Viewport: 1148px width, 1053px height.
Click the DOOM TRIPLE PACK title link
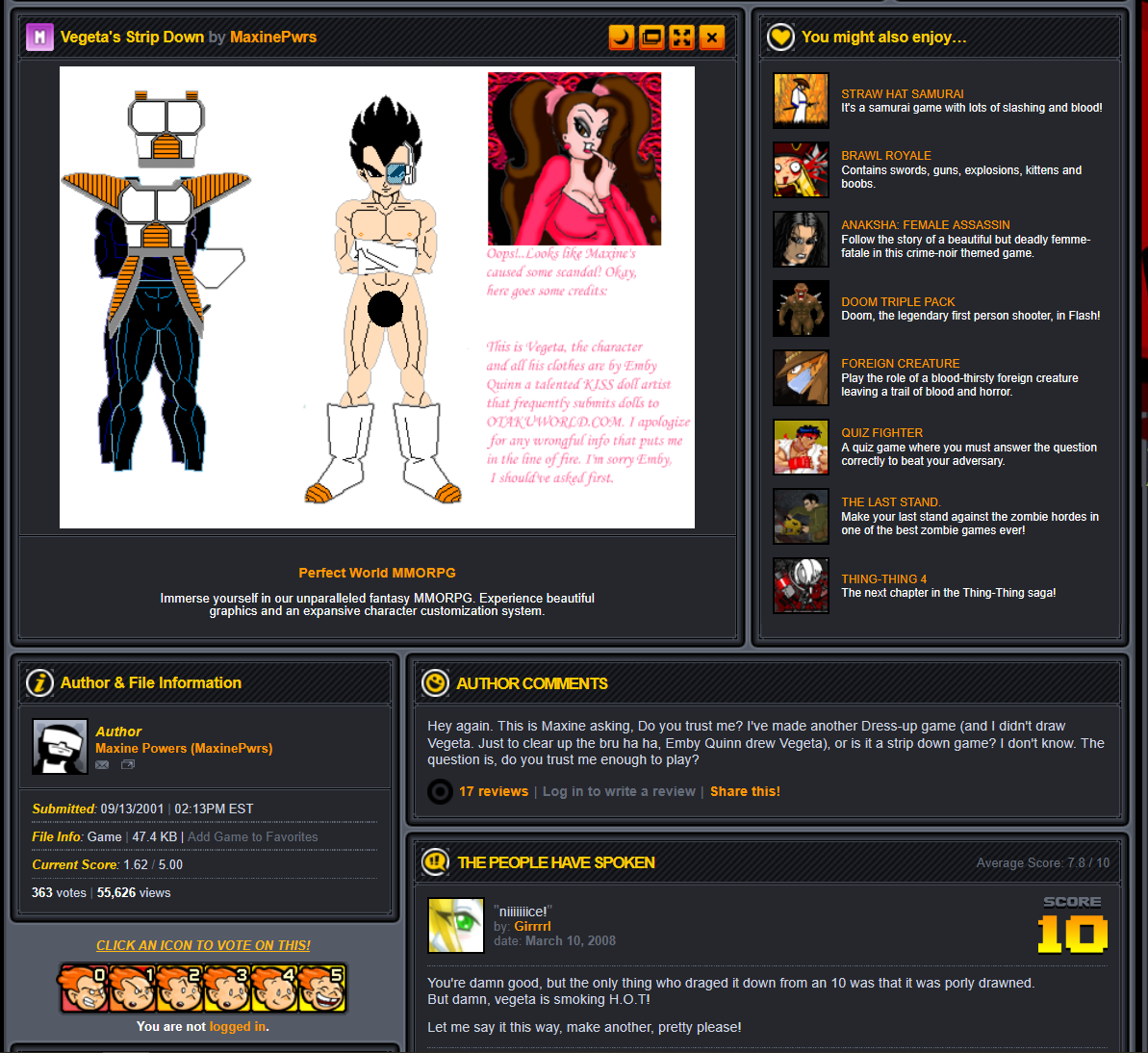898,301
